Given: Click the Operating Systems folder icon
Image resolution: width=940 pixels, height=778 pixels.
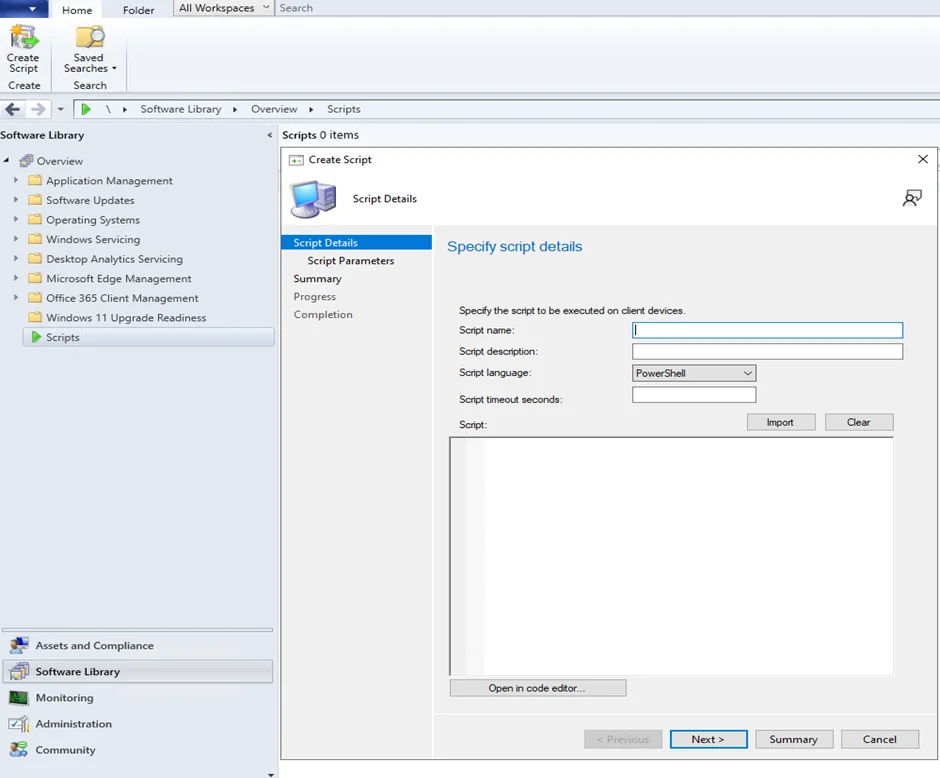Looking at the screenshot, I should pyautogui.click(x=35, y=219).
